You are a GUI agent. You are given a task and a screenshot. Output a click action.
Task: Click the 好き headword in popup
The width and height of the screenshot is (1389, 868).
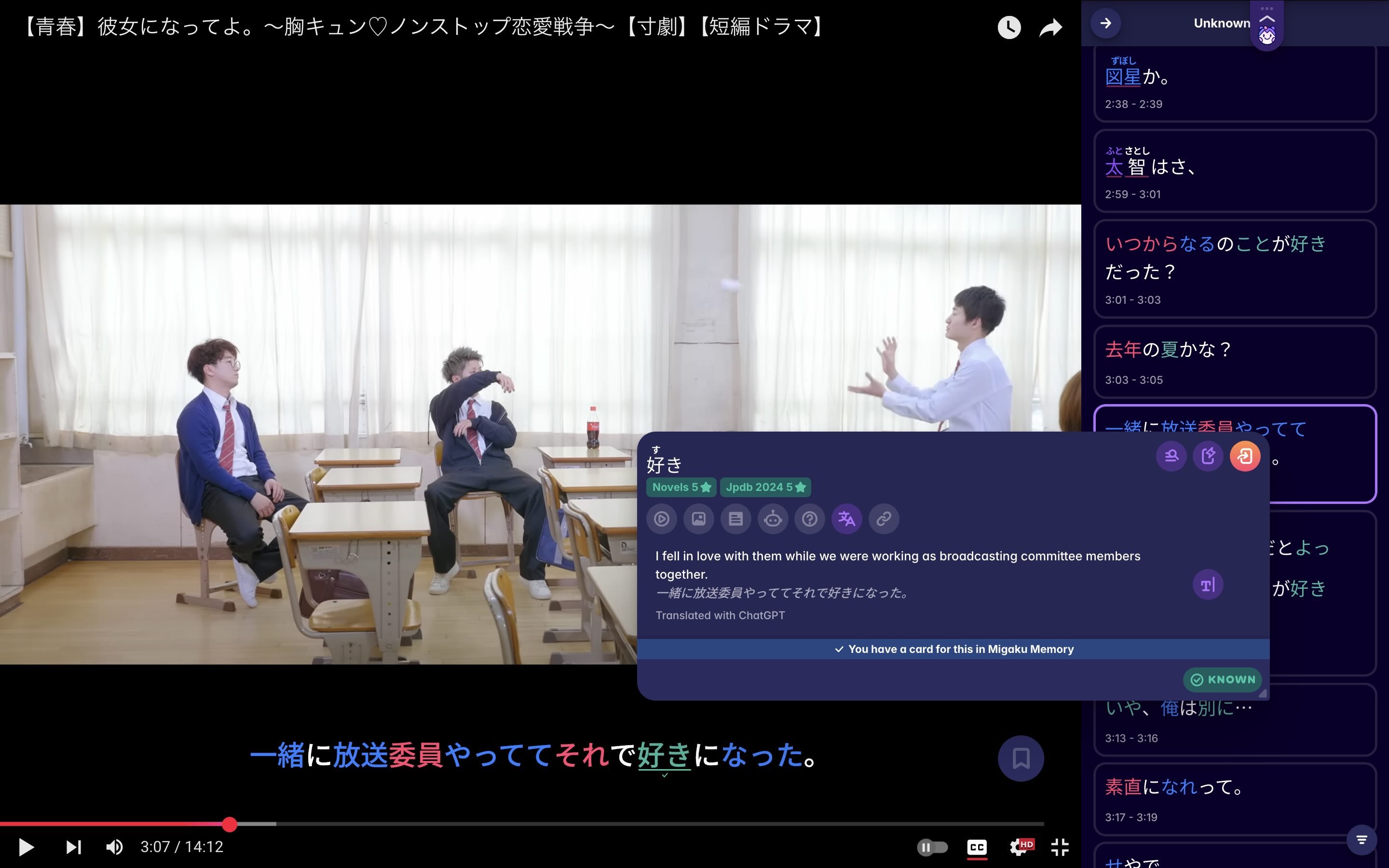pos(664,464)
